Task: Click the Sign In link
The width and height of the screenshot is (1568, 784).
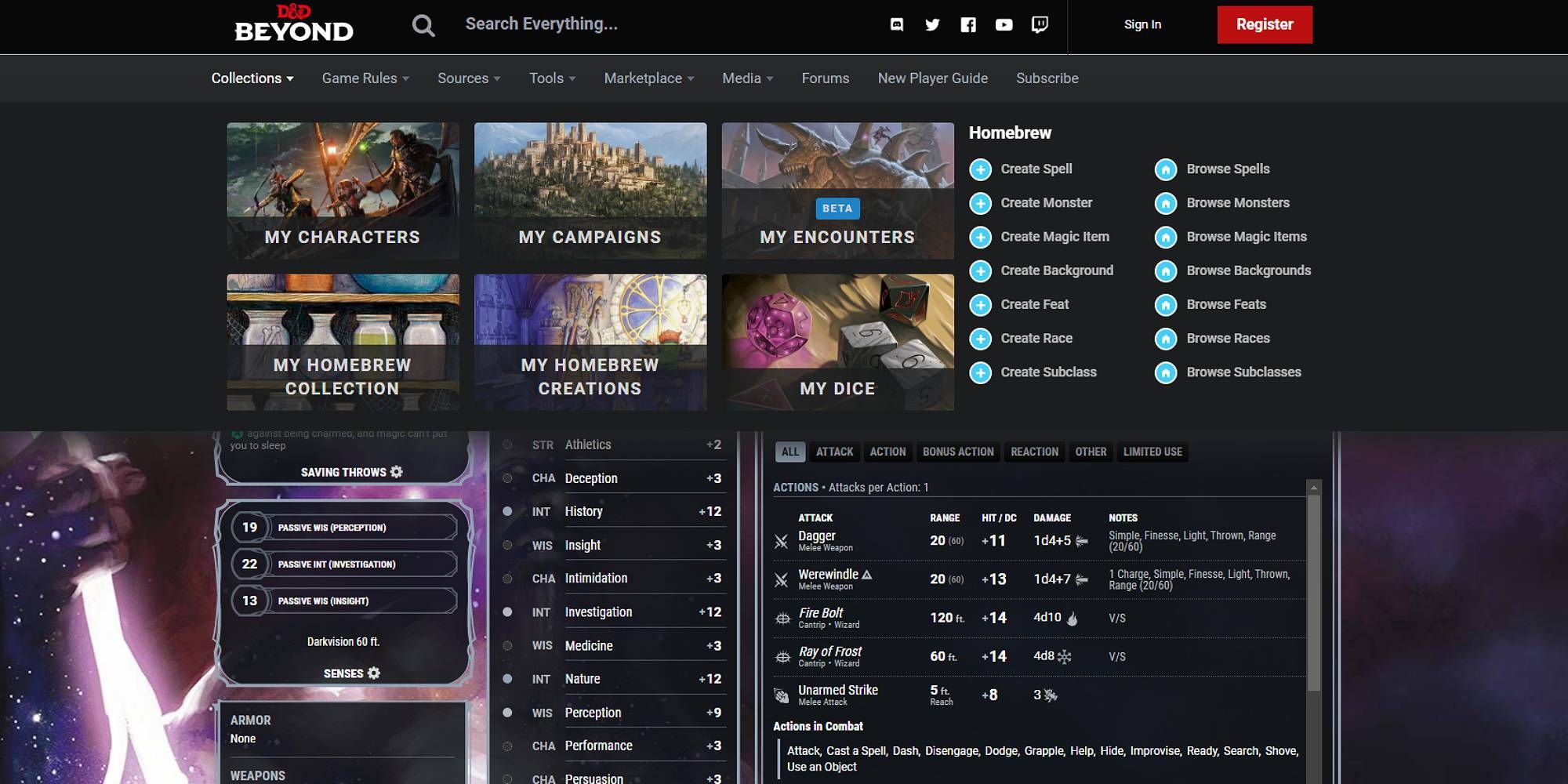Action: point(1142,24)
